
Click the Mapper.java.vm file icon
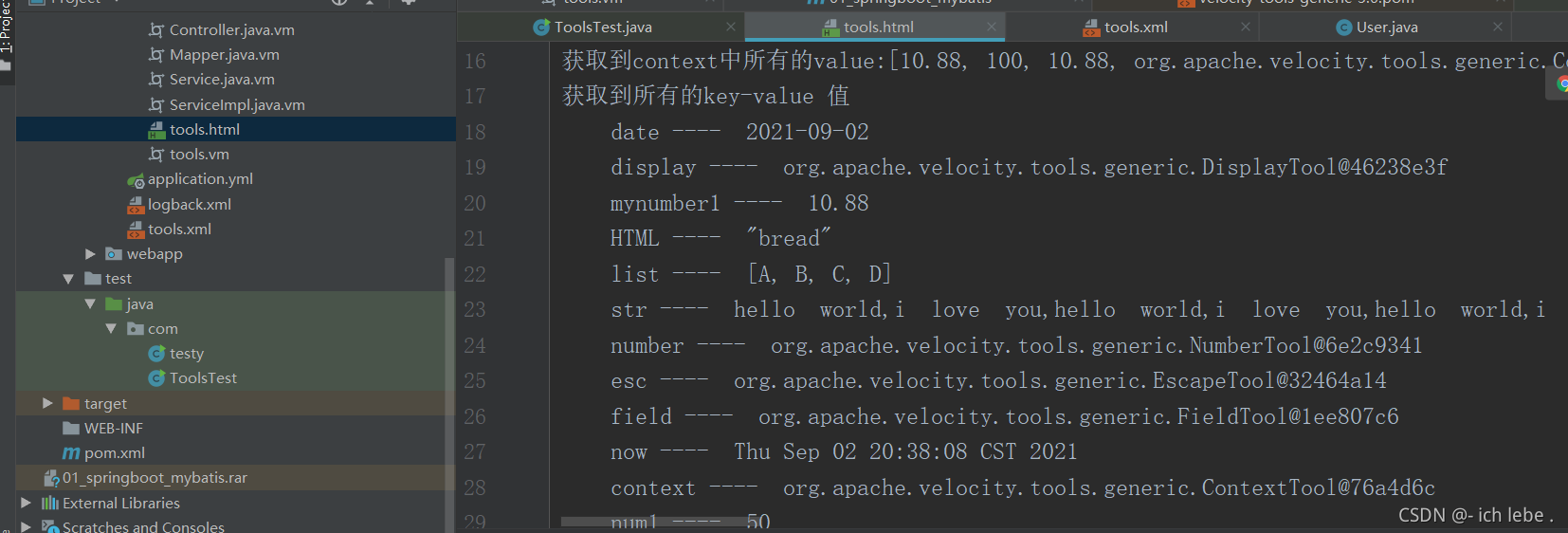coord(156,55)
